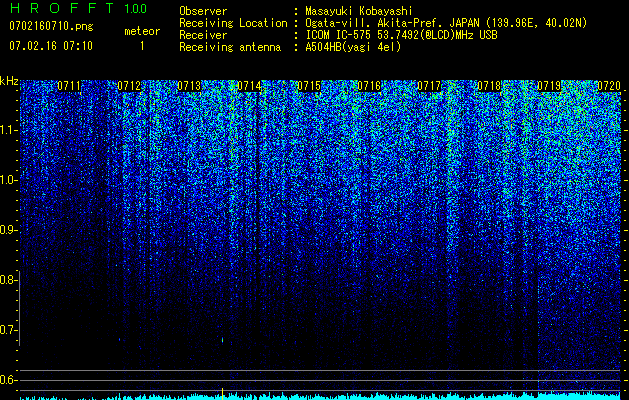Click the filename 0702160710.png
Screen dimensions: 629x400
(x=51, y=26)
